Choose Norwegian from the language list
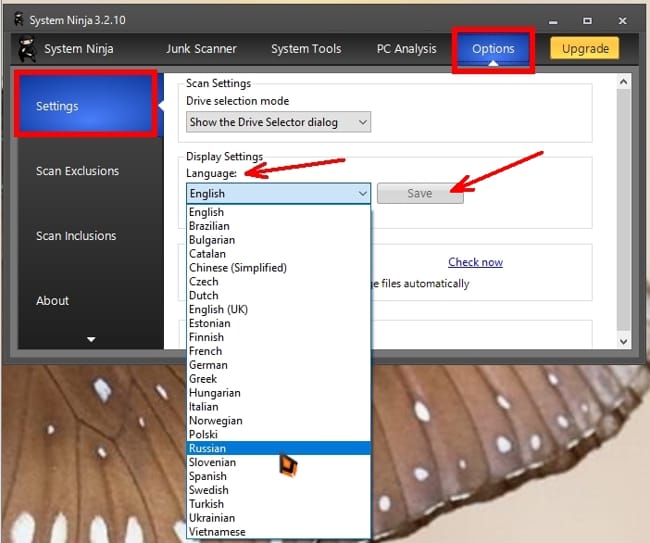The width and height of the screenshot is (650, 543). coord(278,420)
